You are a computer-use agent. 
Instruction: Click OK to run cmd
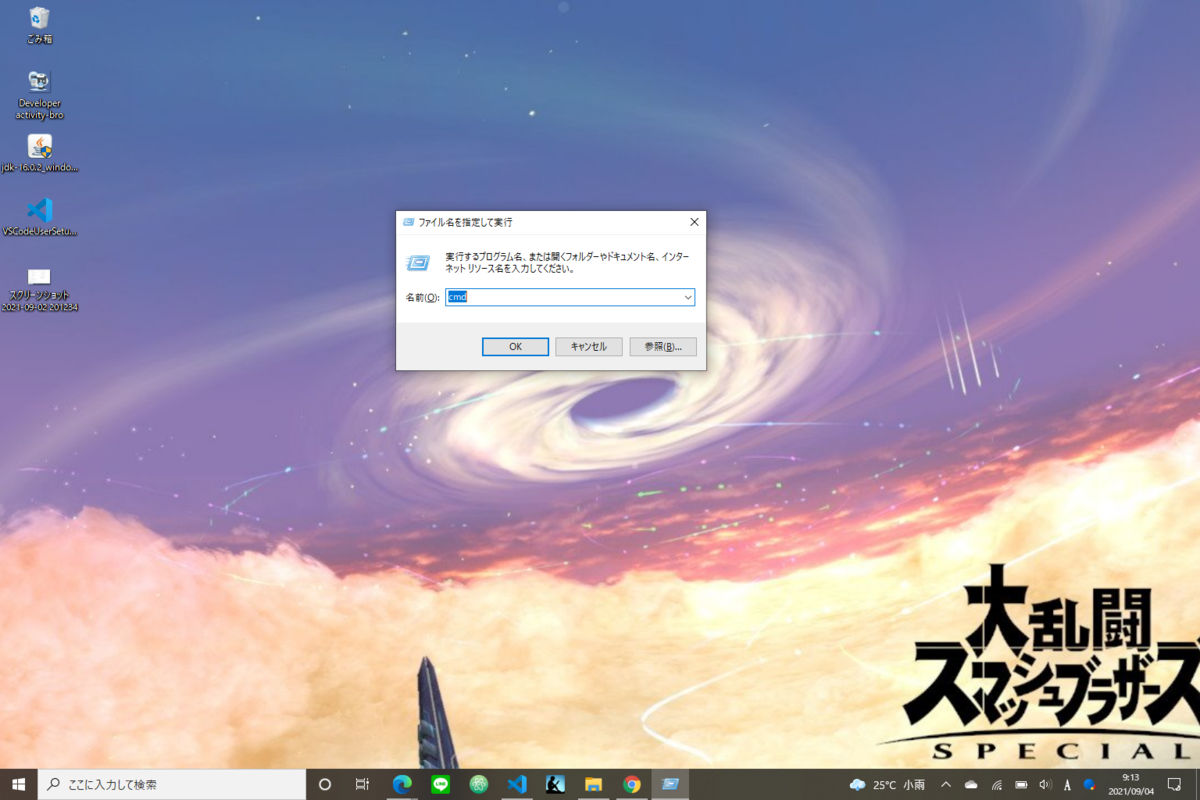[x=515, y=346]
